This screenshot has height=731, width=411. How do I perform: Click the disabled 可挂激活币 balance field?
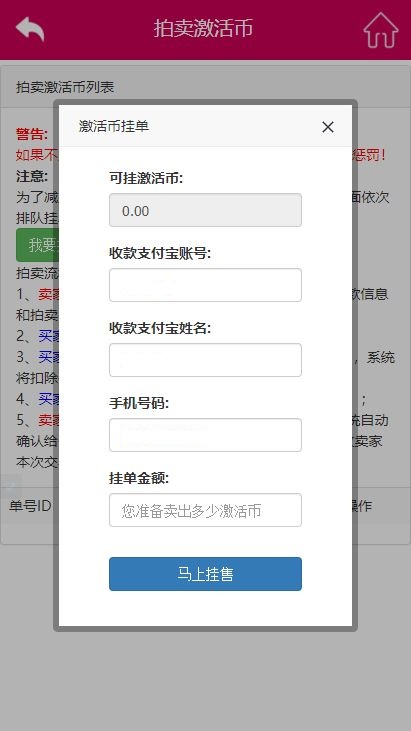coord(206,210)
